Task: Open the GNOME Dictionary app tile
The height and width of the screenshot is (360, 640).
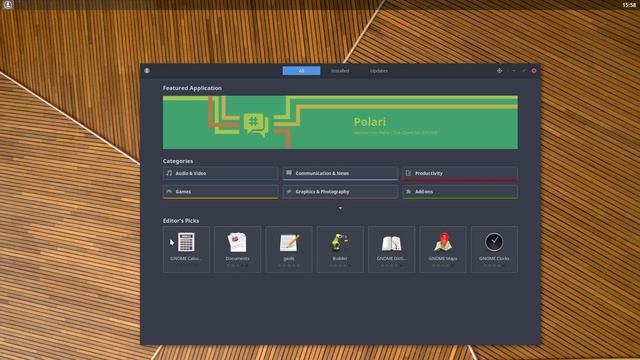Action: pyautogui.click(x=391, y=249)
